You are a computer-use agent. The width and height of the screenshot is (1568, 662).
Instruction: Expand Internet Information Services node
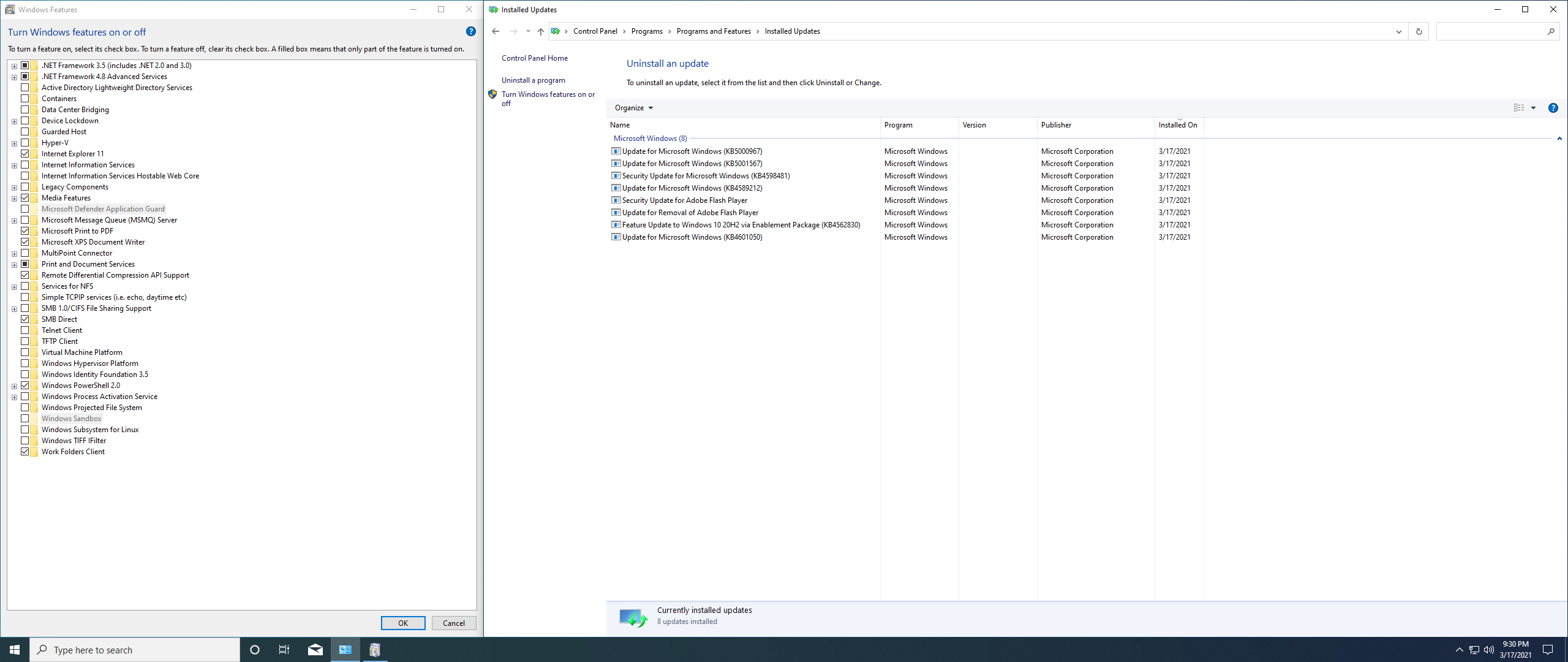tap(14, 165)
